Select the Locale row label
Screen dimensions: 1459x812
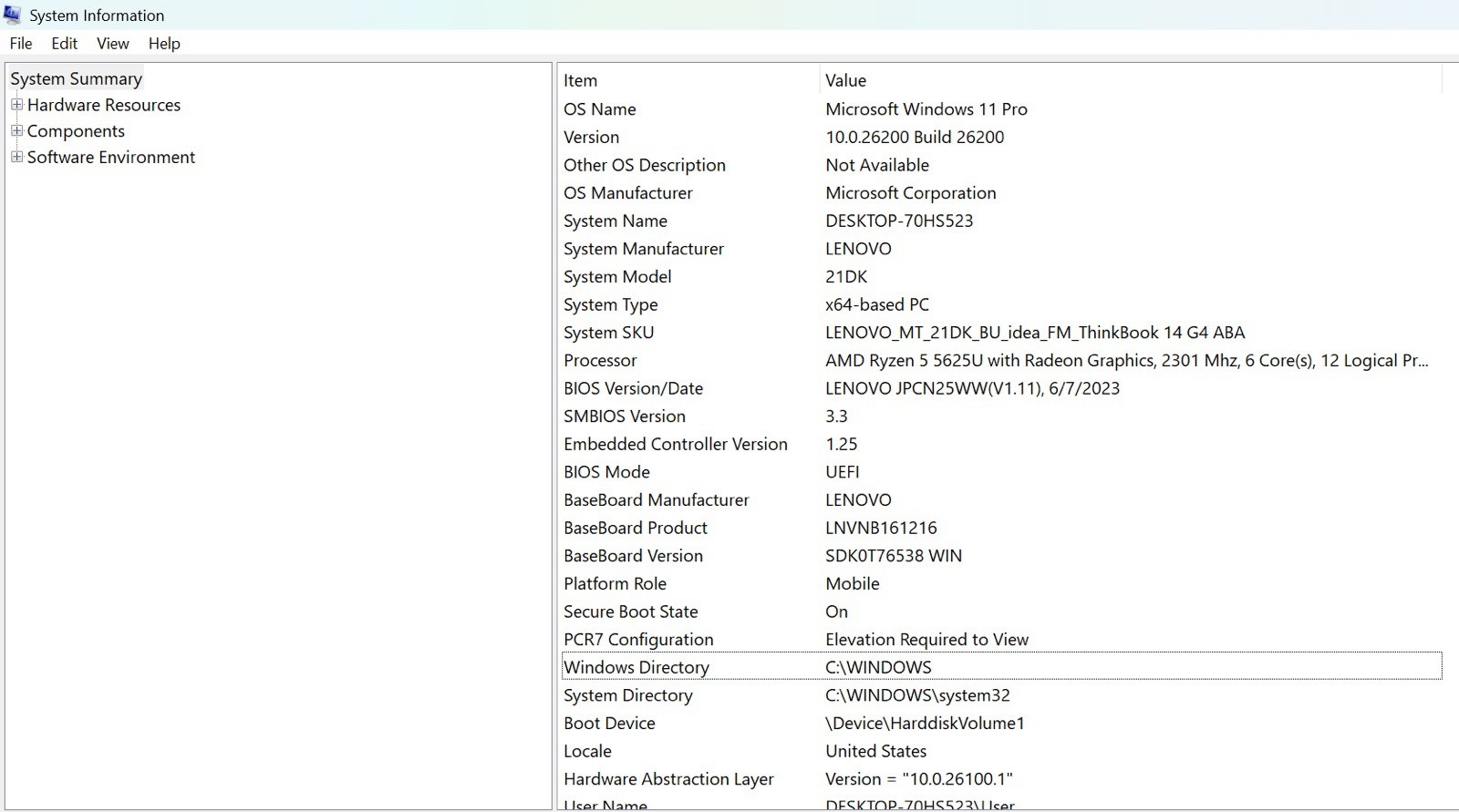coord(587,751)
